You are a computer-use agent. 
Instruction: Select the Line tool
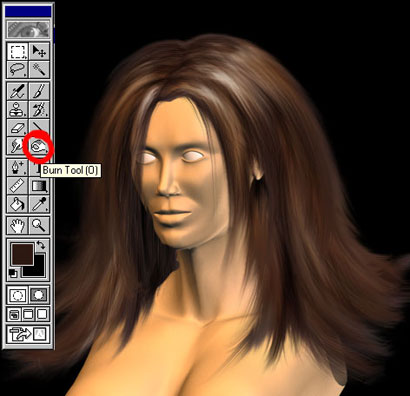click(x=39, y=128)
